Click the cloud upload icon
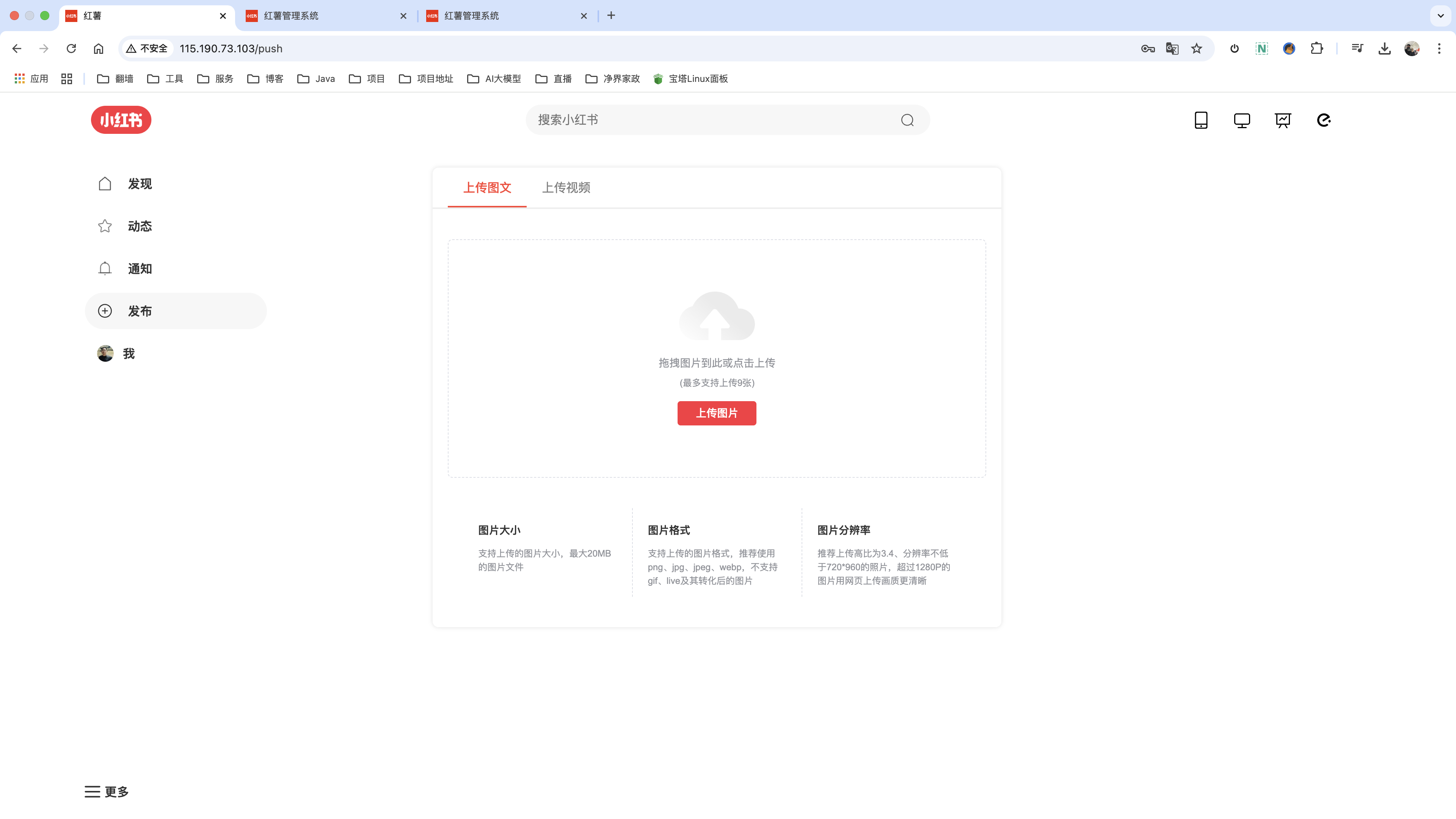This screenshot has width=1456, height=819. (716, 316)
